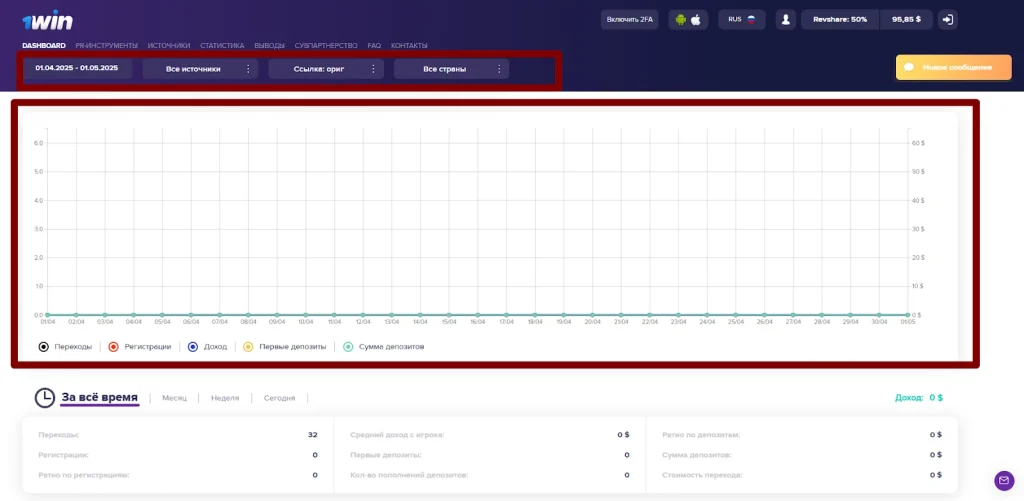Click the Стоимость перехода label

[x=702, y=475]
